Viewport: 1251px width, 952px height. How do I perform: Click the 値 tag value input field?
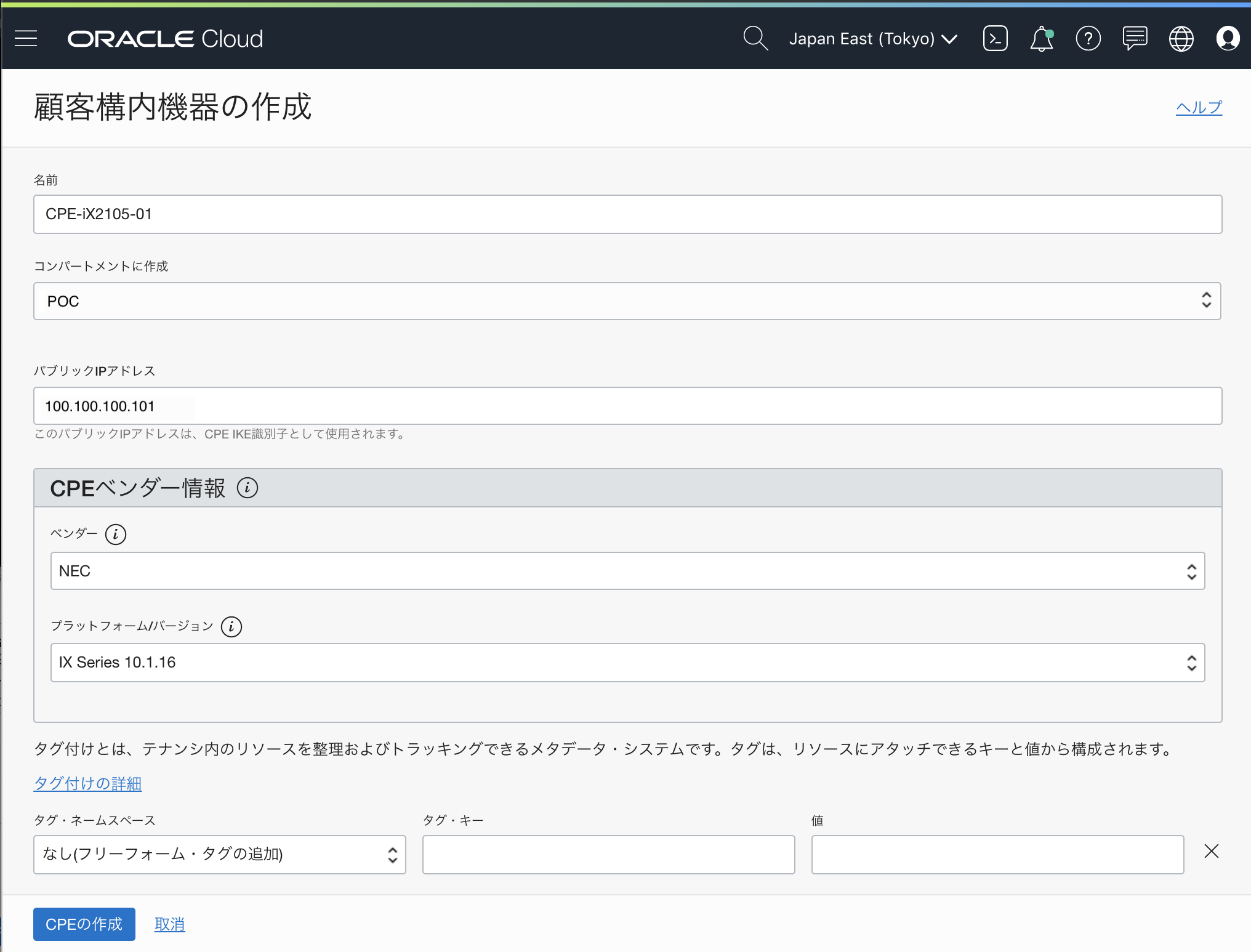(x=997, y=855)
